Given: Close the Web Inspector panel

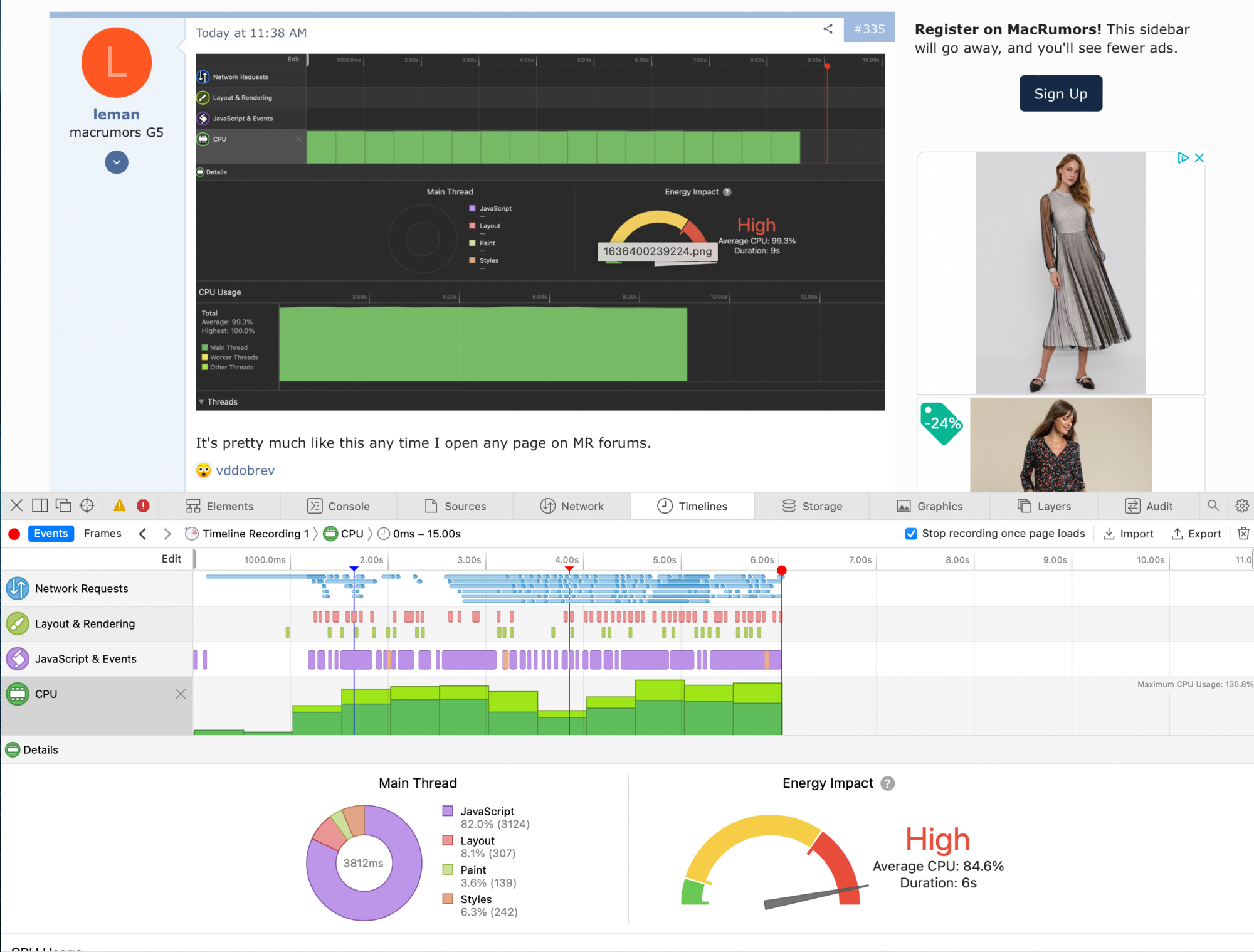Looking at the screenshot, I should click(x=17, y=505).
